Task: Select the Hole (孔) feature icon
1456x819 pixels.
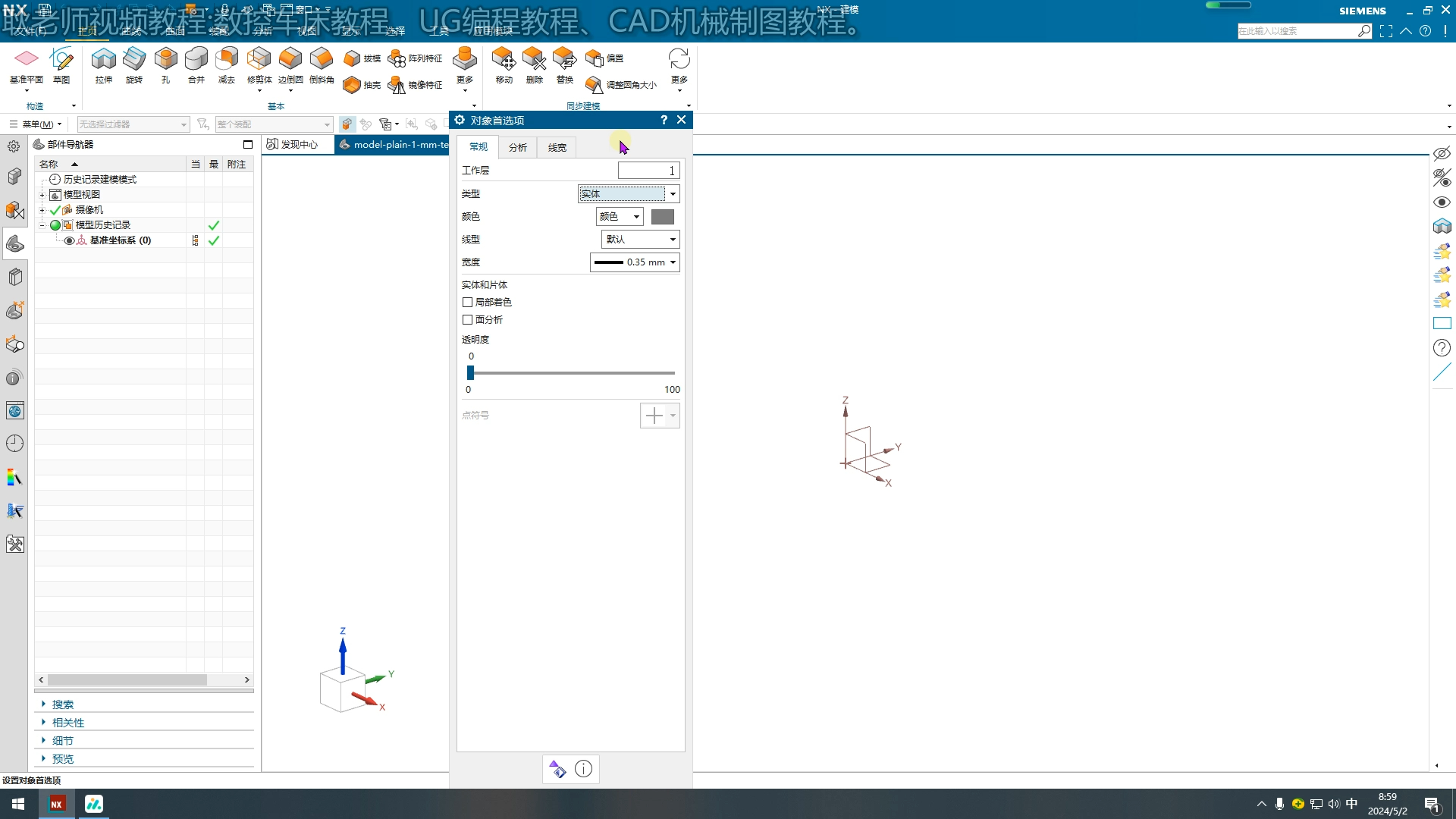Action: [x=165, y=60]
